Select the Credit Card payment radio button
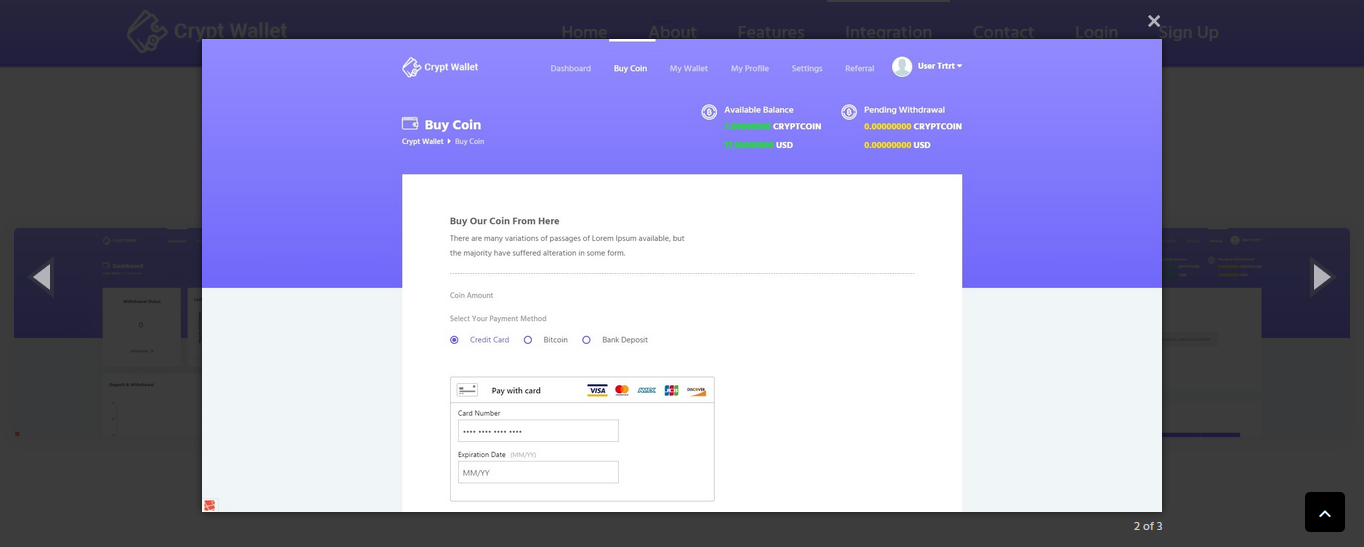1364x547 pixels. [454, 340]
